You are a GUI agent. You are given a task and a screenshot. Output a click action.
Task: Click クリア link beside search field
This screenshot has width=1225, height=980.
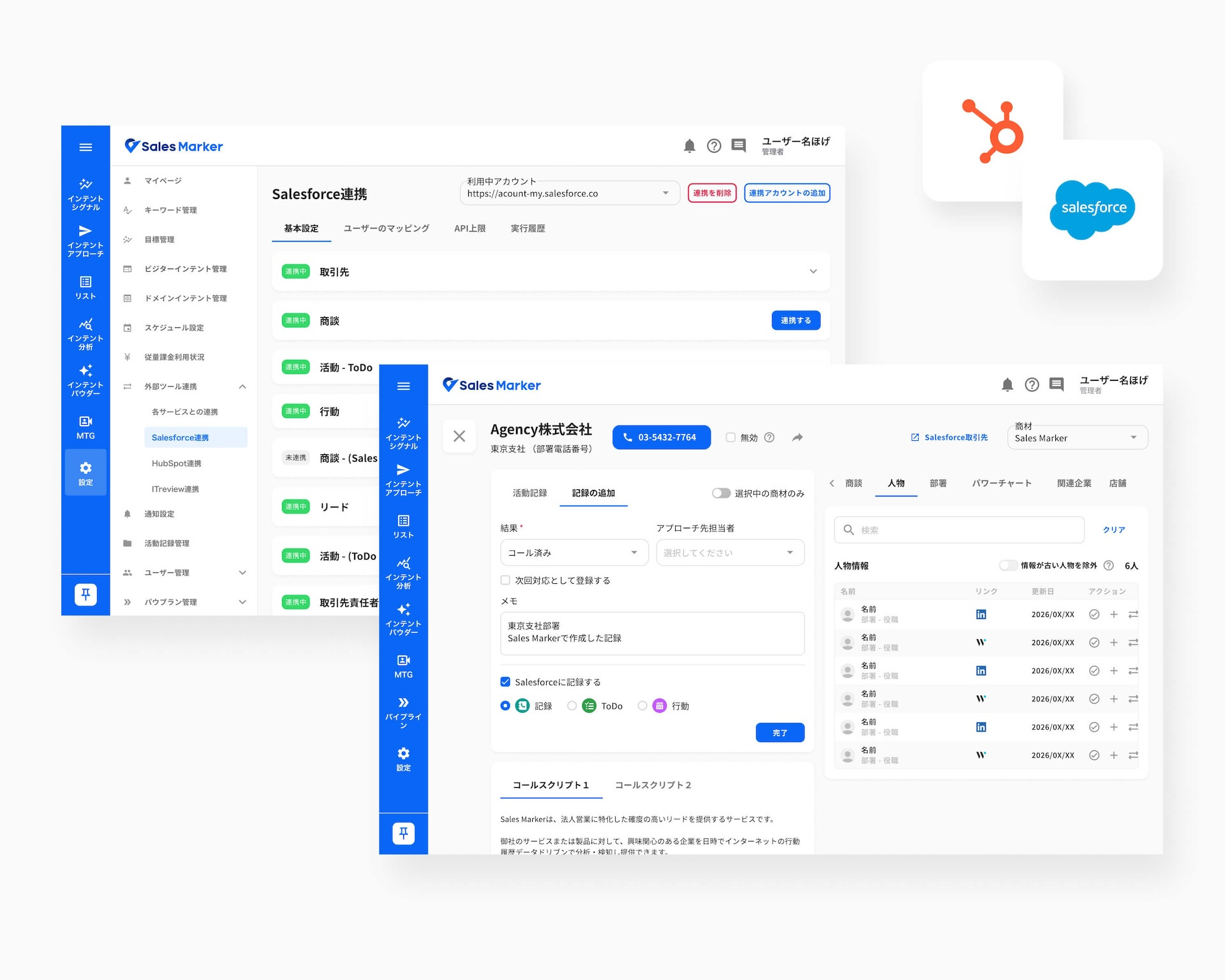(1114, 530)
